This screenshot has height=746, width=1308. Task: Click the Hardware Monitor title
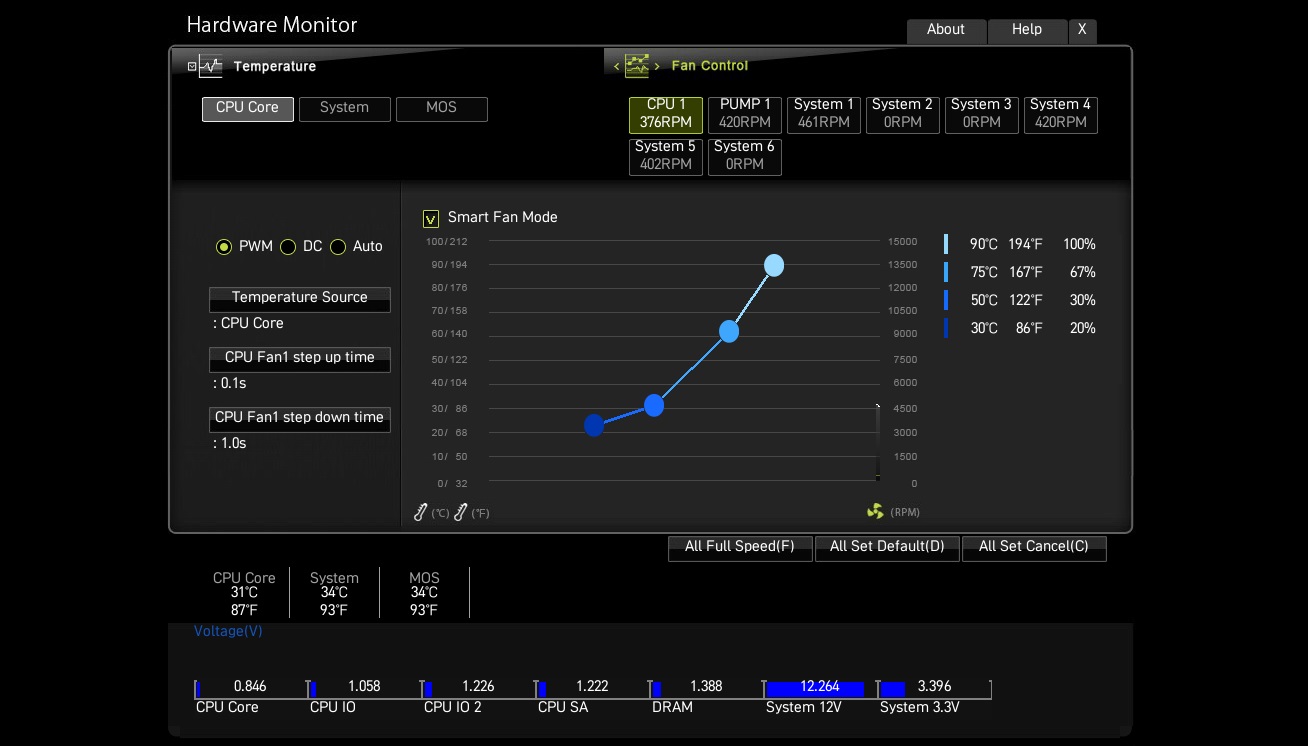click(x=272, y=25)
